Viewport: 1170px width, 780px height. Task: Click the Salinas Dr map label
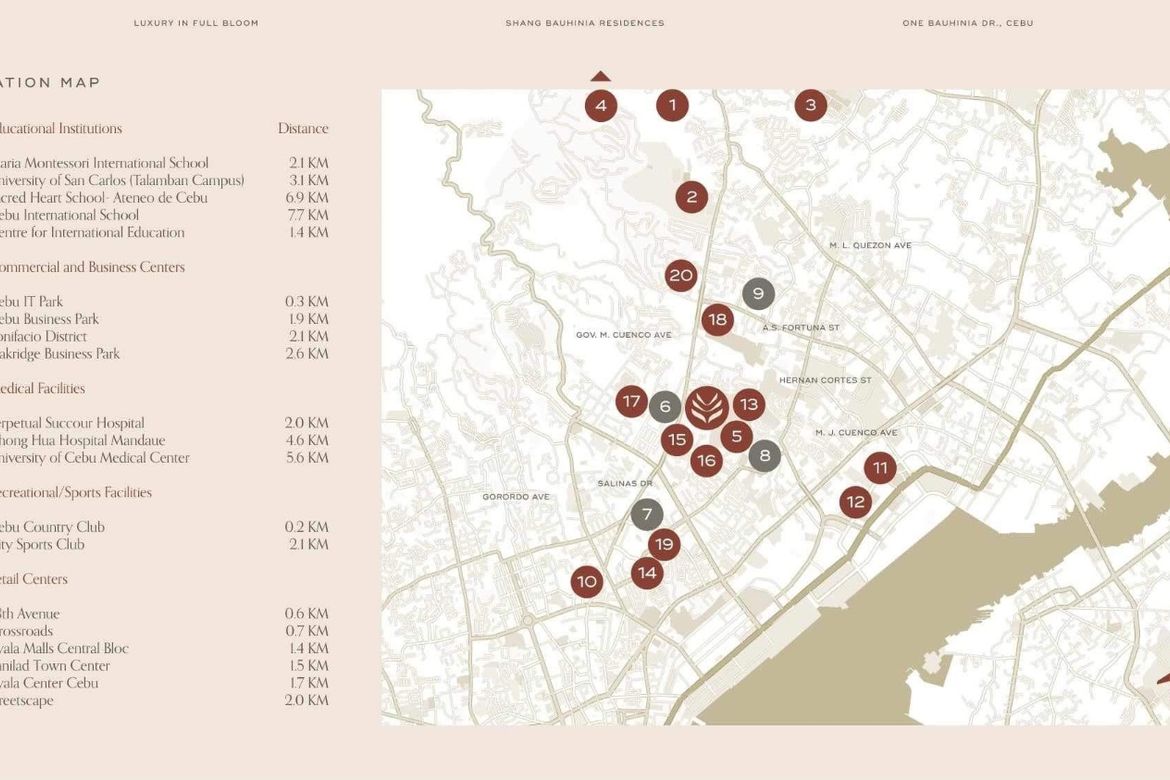(x=625, y=484)
